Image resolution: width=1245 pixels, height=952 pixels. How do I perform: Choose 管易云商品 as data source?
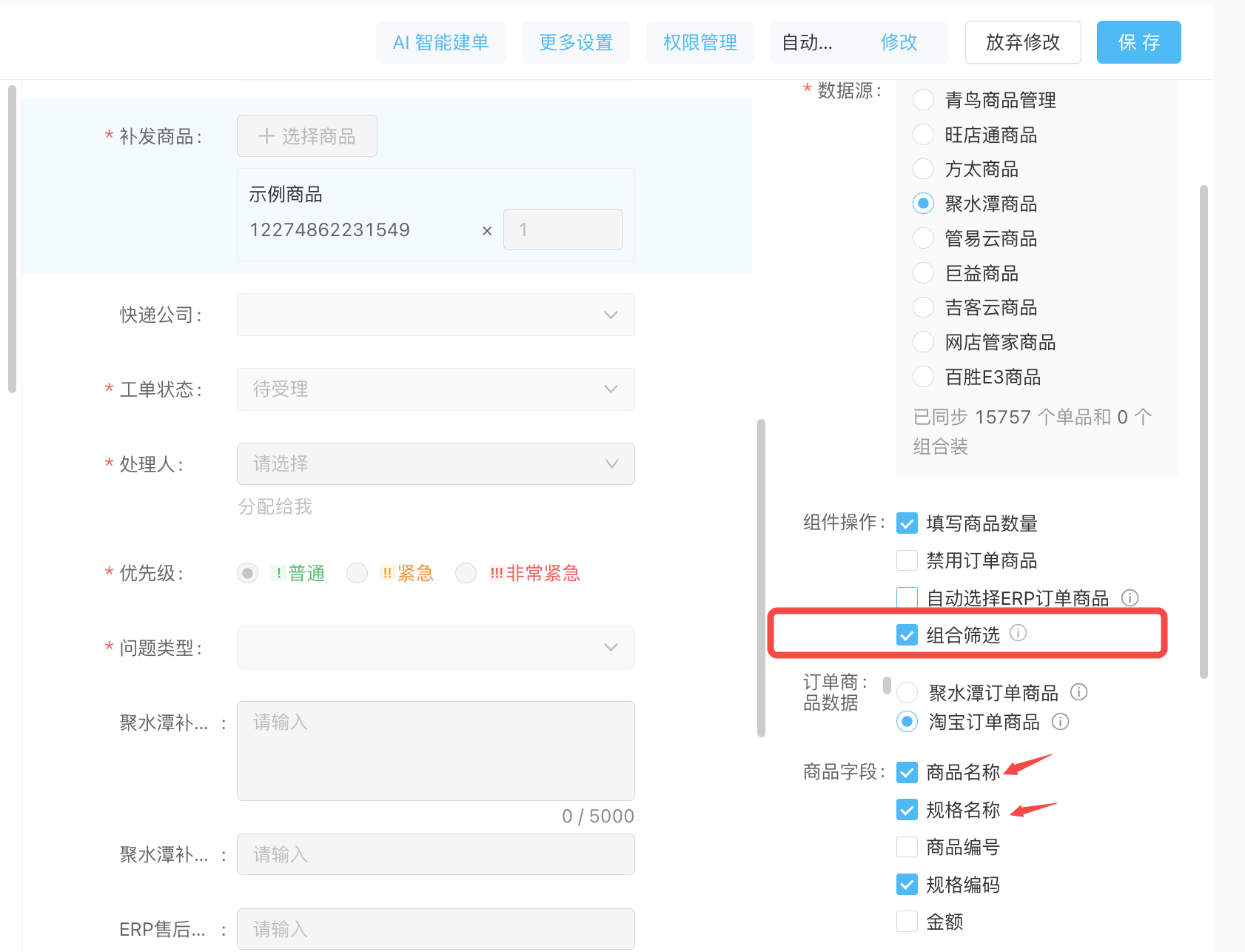(923, 238)
